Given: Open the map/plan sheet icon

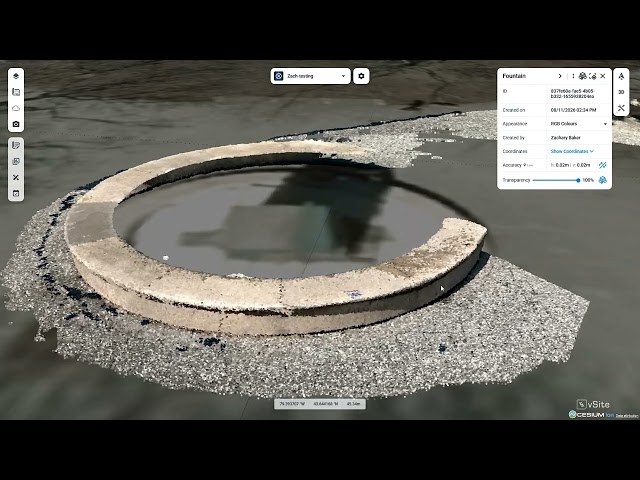Looking at the screenshot, I should (x=16, y=92).
